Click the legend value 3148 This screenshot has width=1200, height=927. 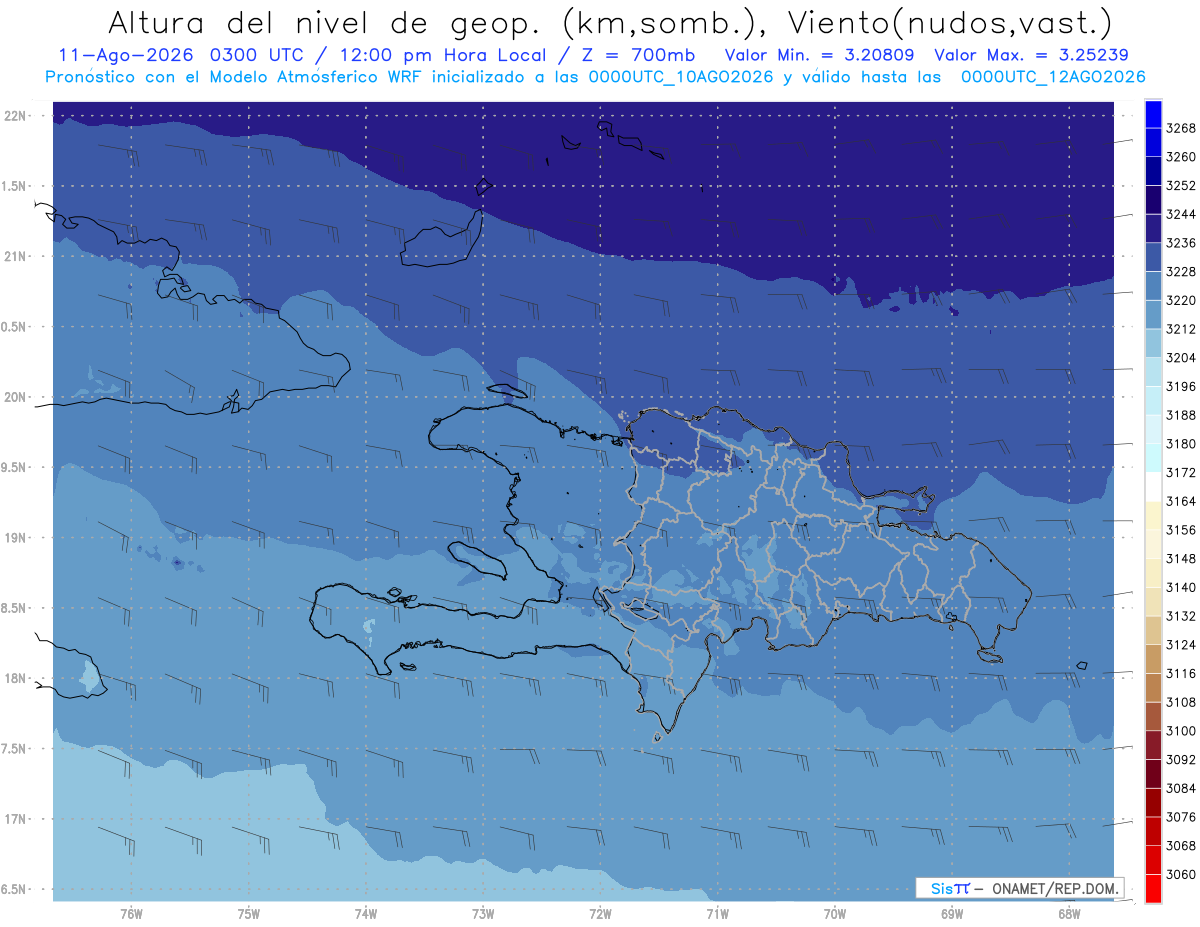click(1181, 558)
